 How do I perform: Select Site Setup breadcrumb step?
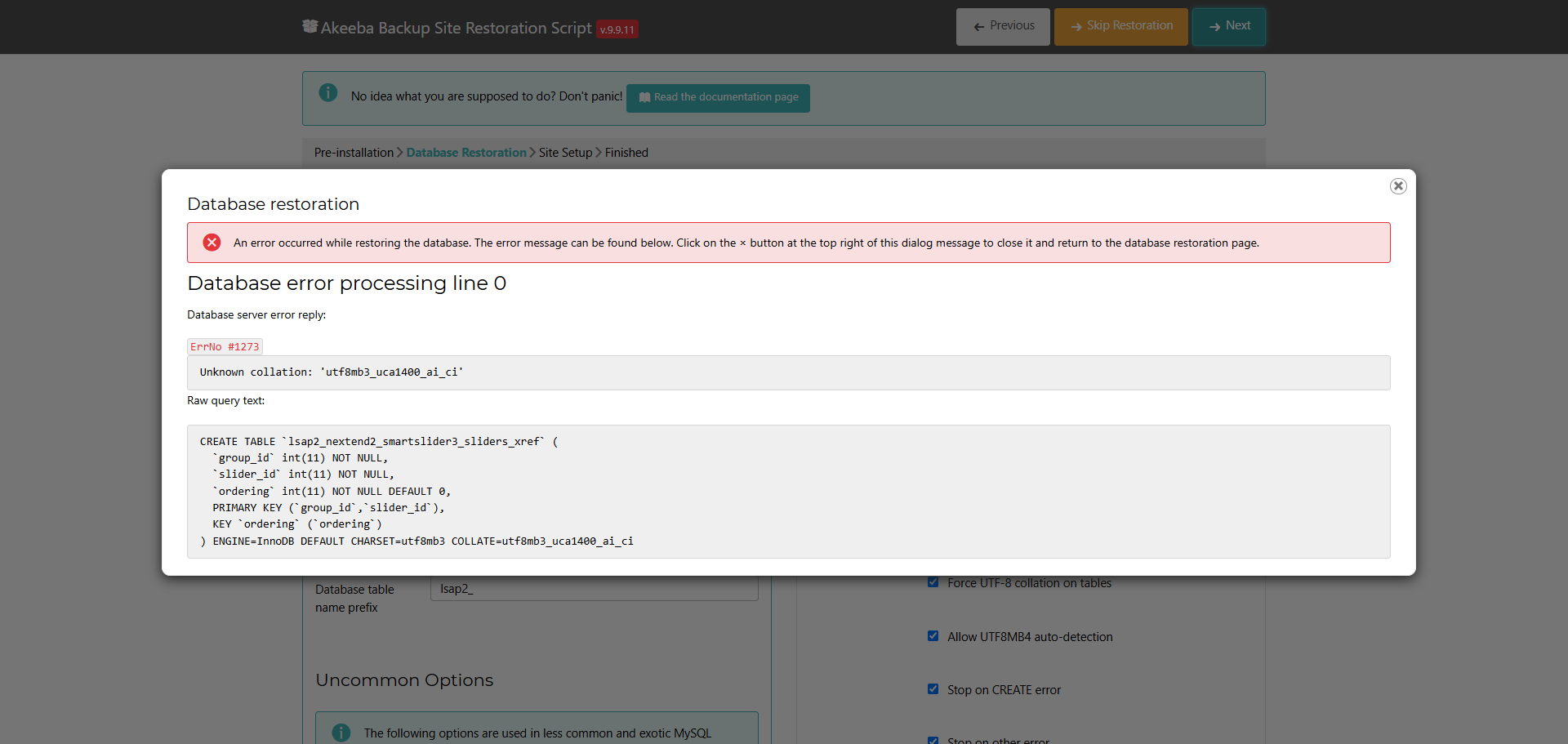point(565,153)
